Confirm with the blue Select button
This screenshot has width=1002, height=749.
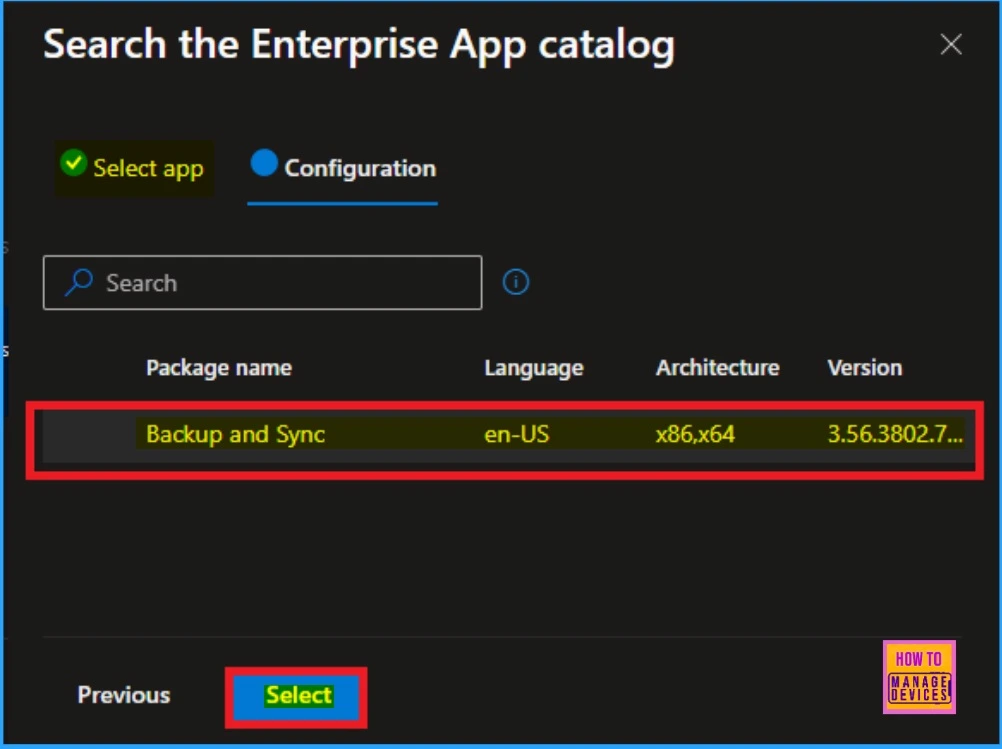pos(297,697)
